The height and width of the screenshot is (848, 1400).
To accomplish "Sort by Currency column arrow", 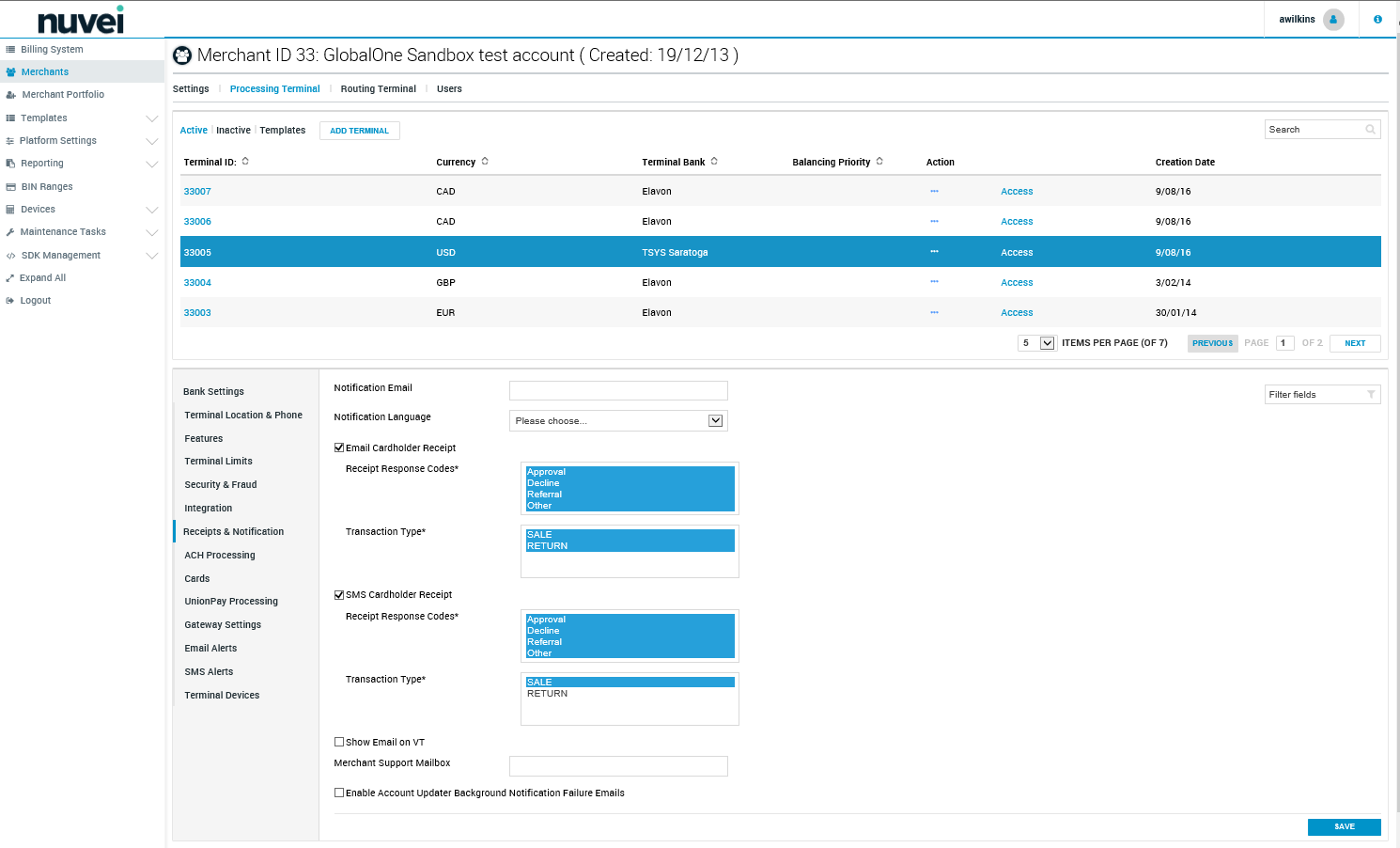I will pyautogui.click(x=485, y=162).
